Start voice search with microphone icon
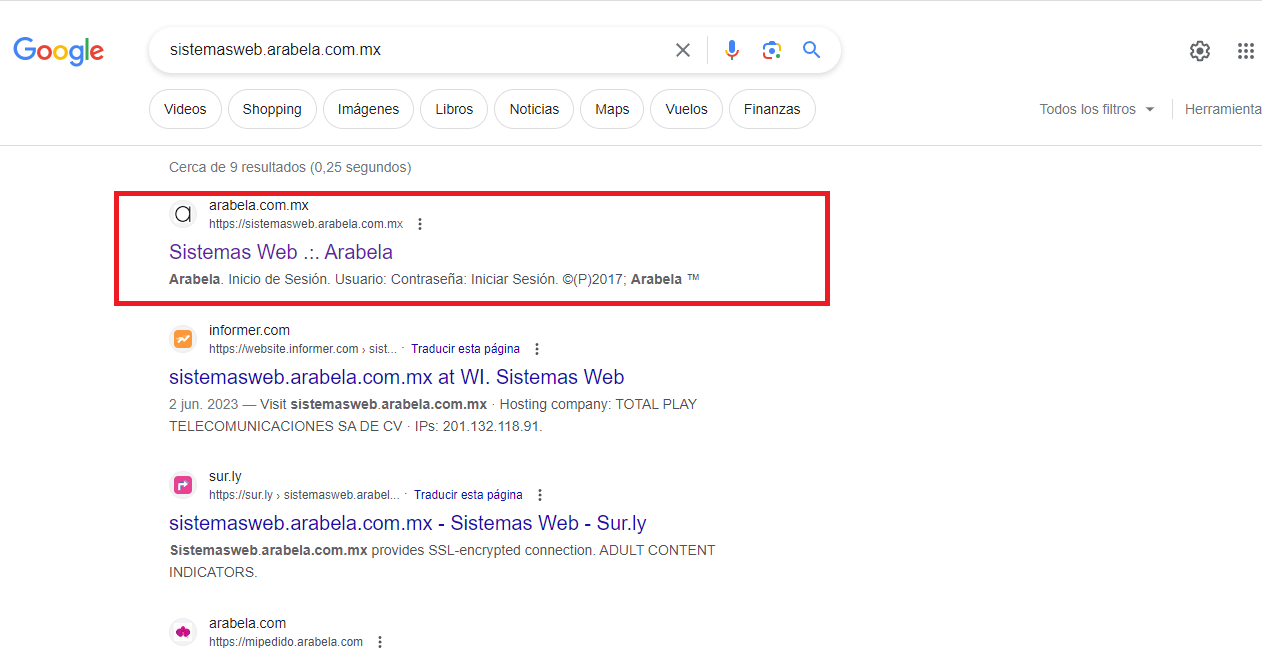Viewport: 1262px width, 653px height. click(x=732, y=50)
